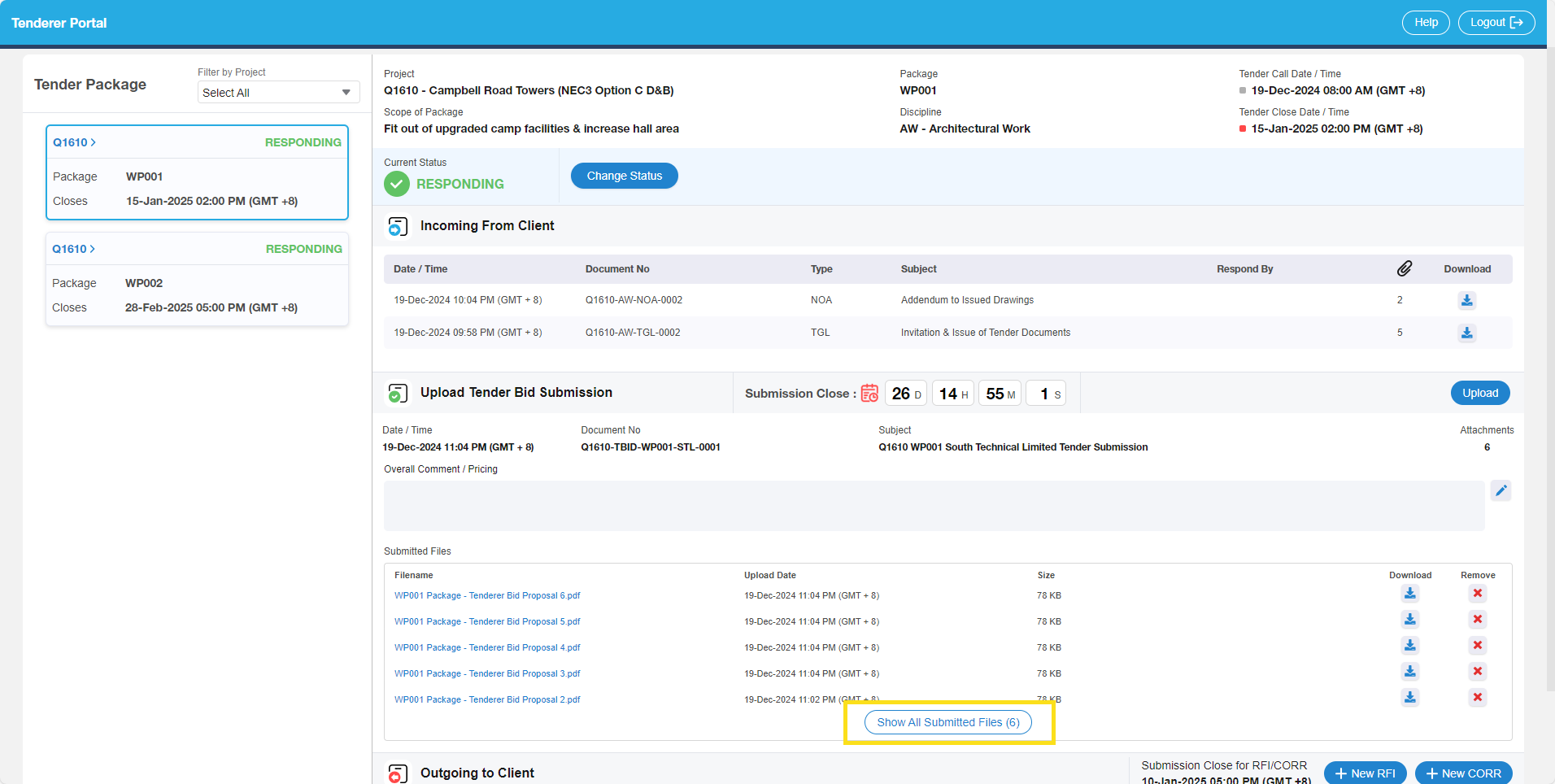This screenshot has height=784, width=1555.
Task: Download Tenderer Bid Proposal 2.pdf
Action: point(1410,698)
